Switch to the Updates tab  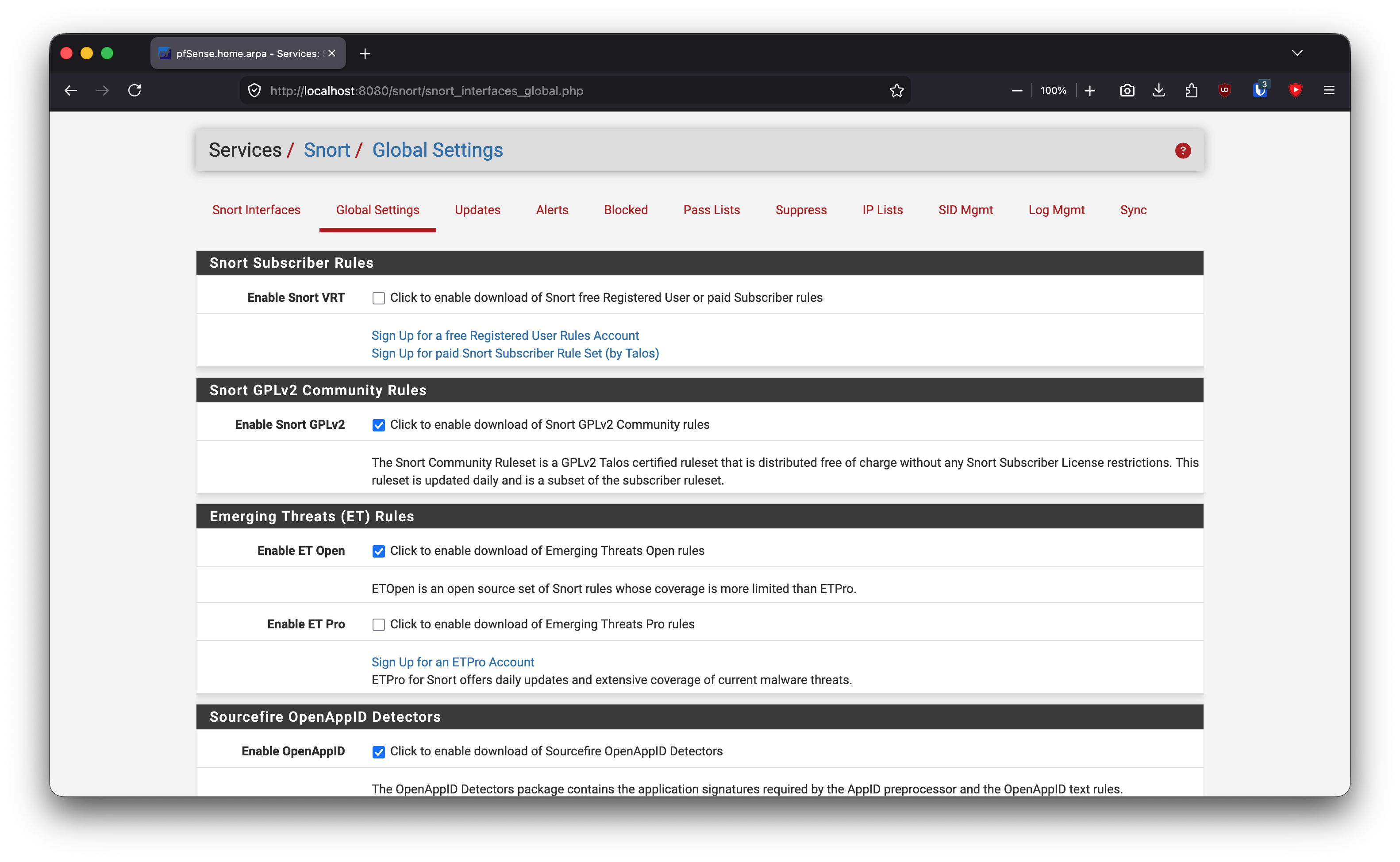[x=477, y=210]
